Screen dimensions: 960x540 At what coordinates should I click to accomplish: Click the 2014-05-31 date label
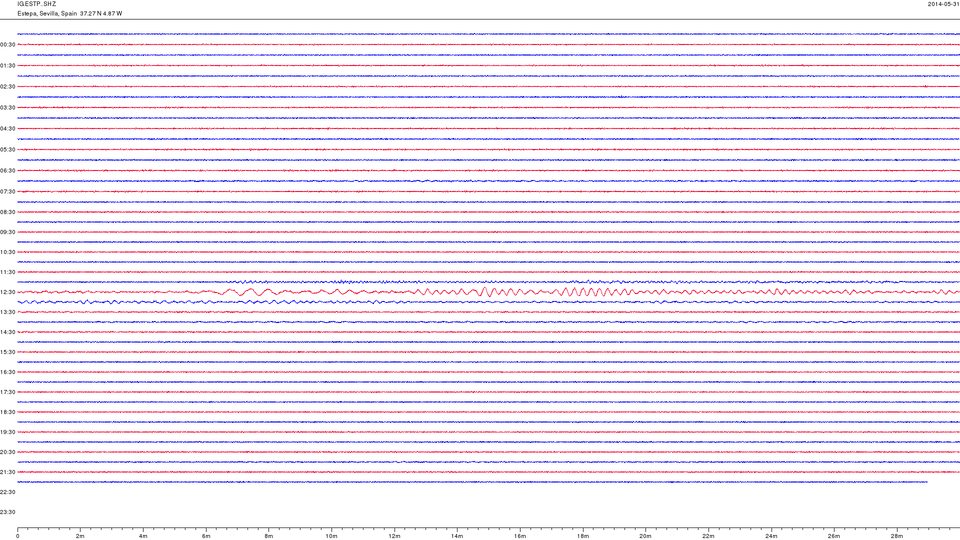[943, 4]
